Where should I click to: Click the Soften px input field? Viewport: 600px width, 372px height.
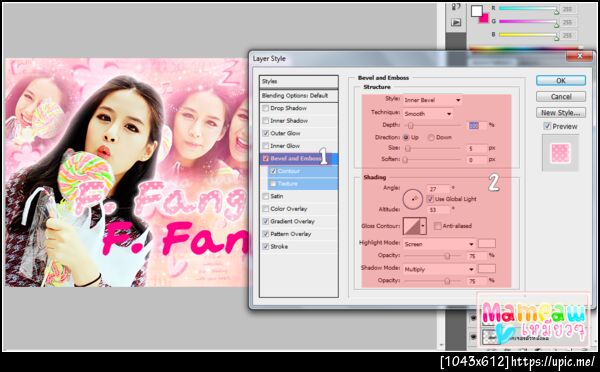point(477,160)
